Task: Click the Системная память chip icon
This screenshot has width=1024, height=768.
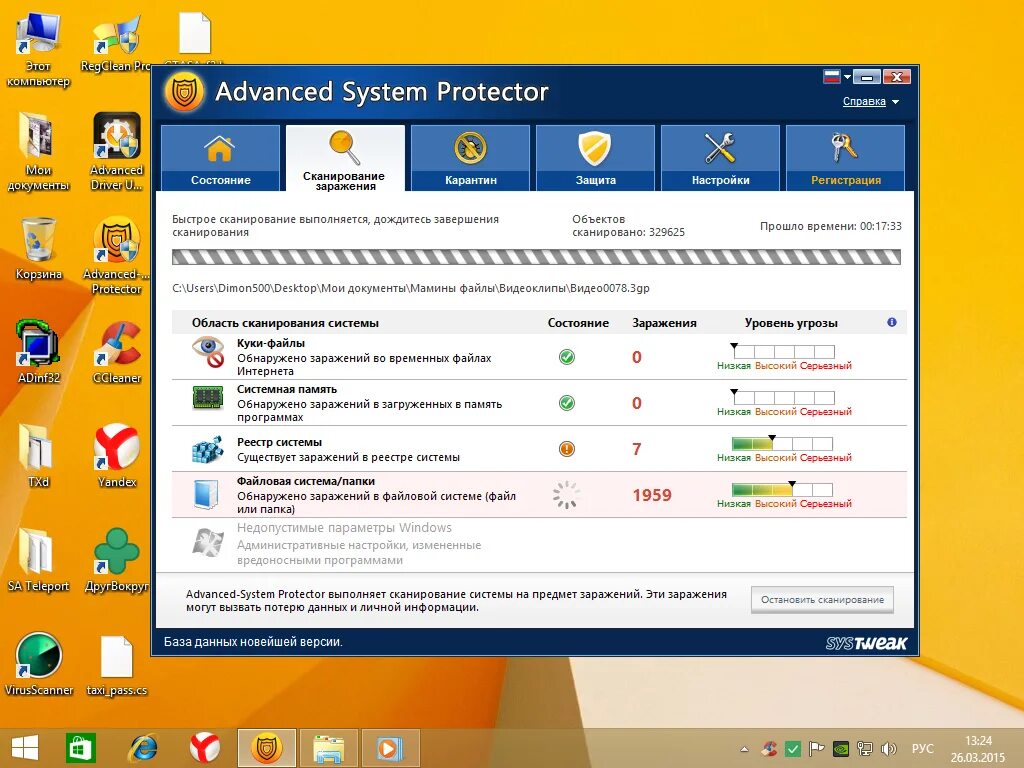Action: (208, 397)
